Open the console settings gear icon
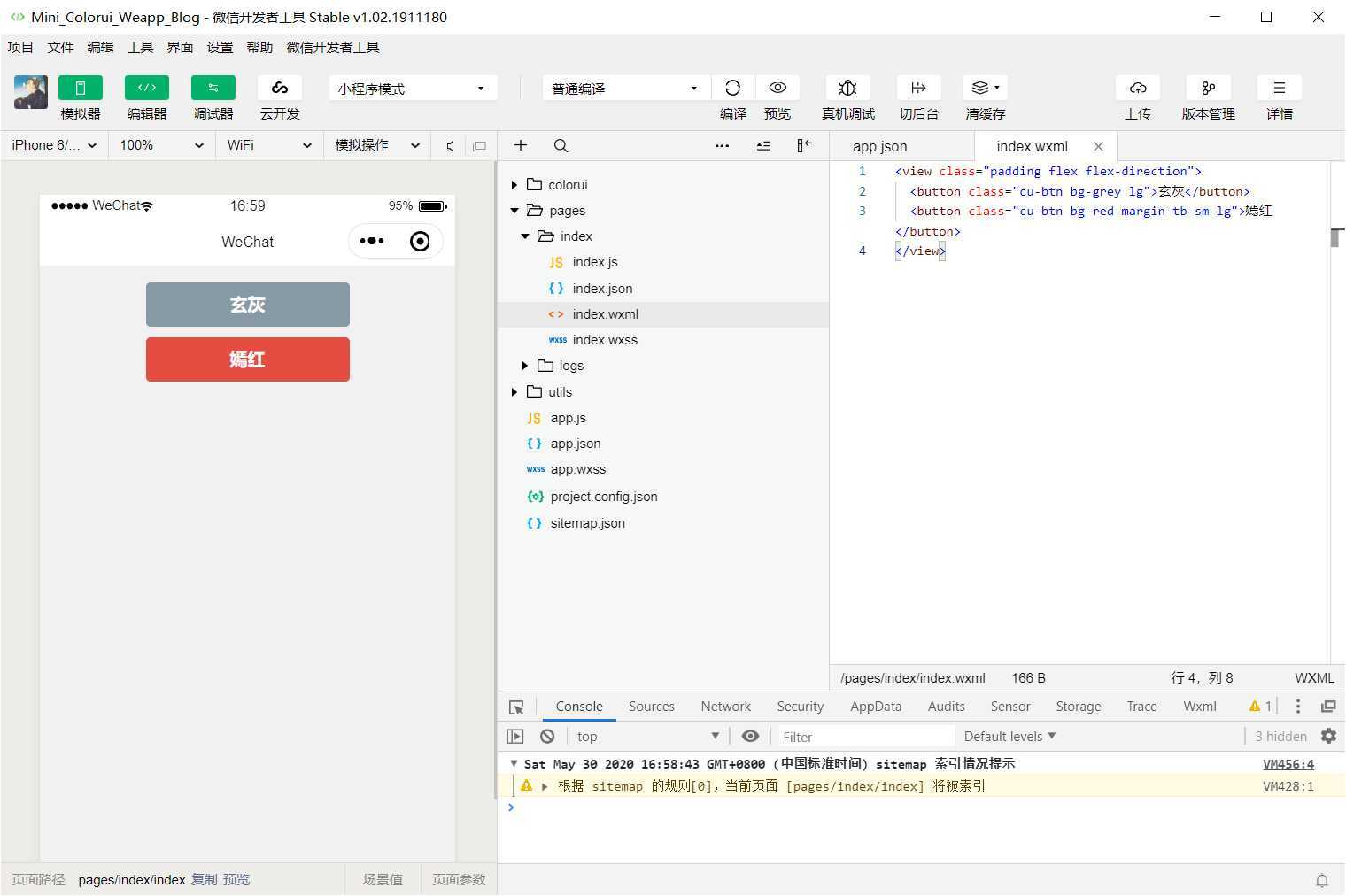The height and width of the screenshot is (896, 1346). coord(1328,736)
